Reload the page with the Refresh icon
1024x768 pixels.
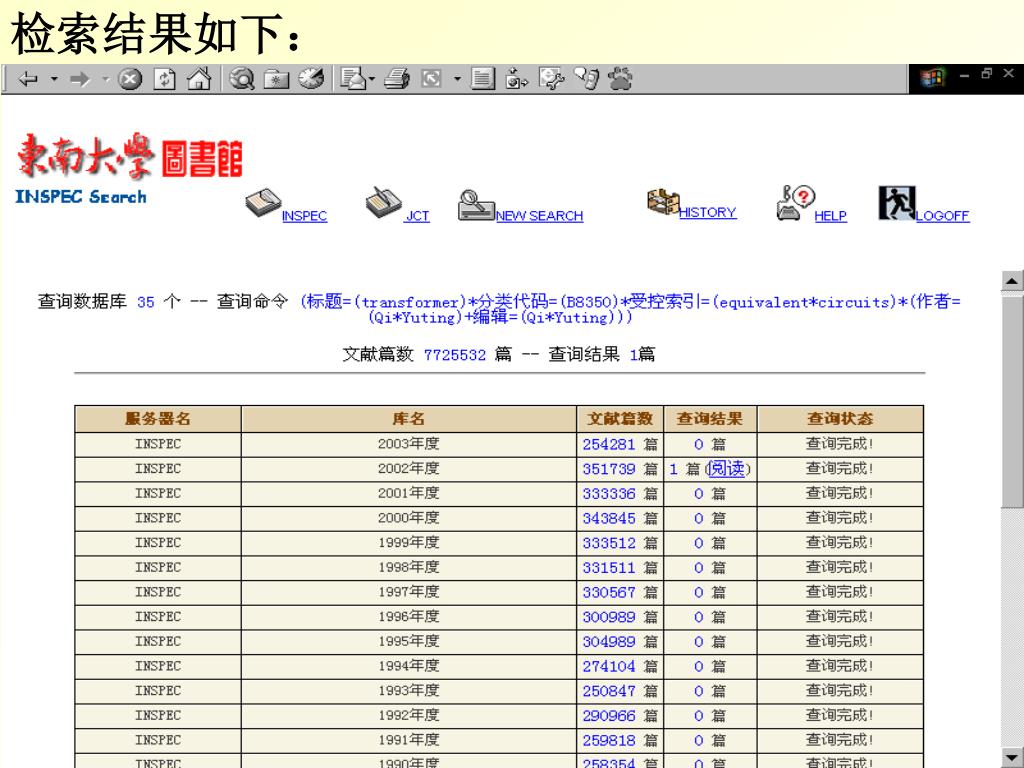point(165,80)
